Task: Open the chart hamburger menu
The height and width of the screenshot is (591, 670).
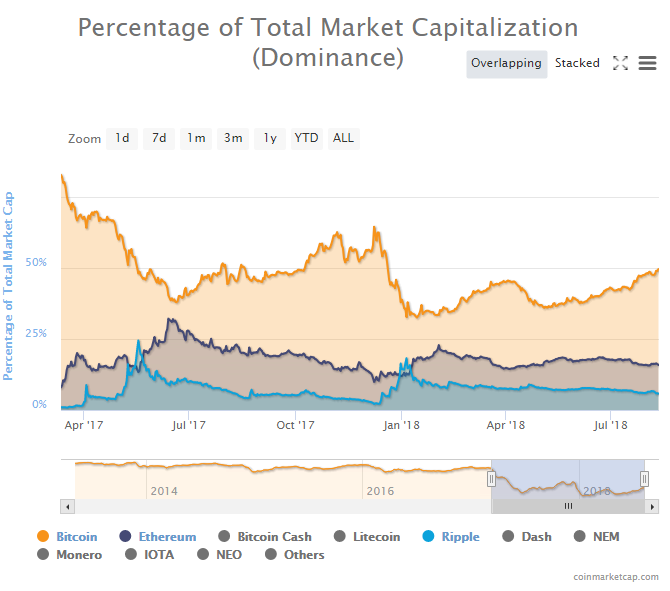Action: (x=648, y=63)
